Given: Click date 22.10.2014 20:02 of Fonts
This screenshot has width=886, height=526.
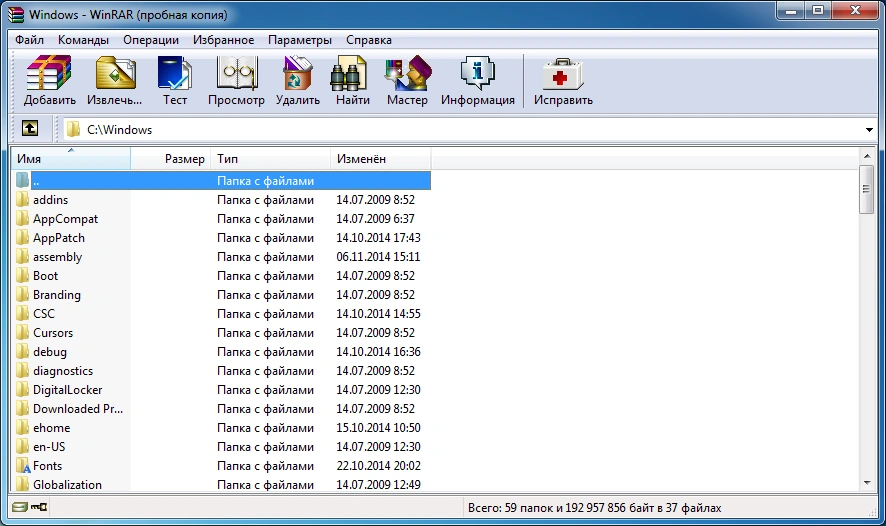Looking at the screenshot, I should click(x=378, y=466).
